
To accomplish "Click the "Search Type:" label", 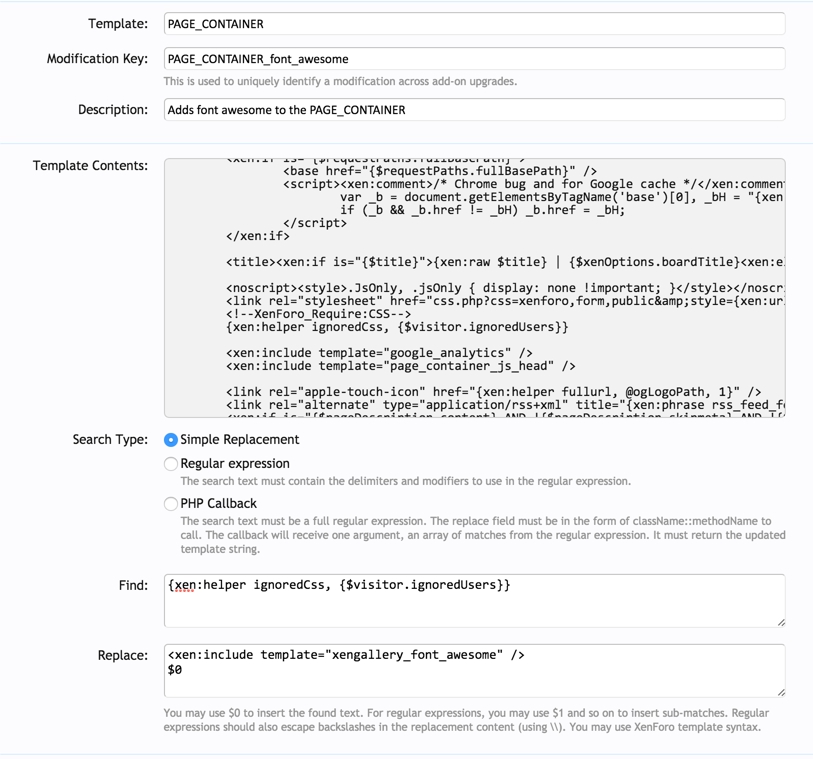I will point(110,440).
